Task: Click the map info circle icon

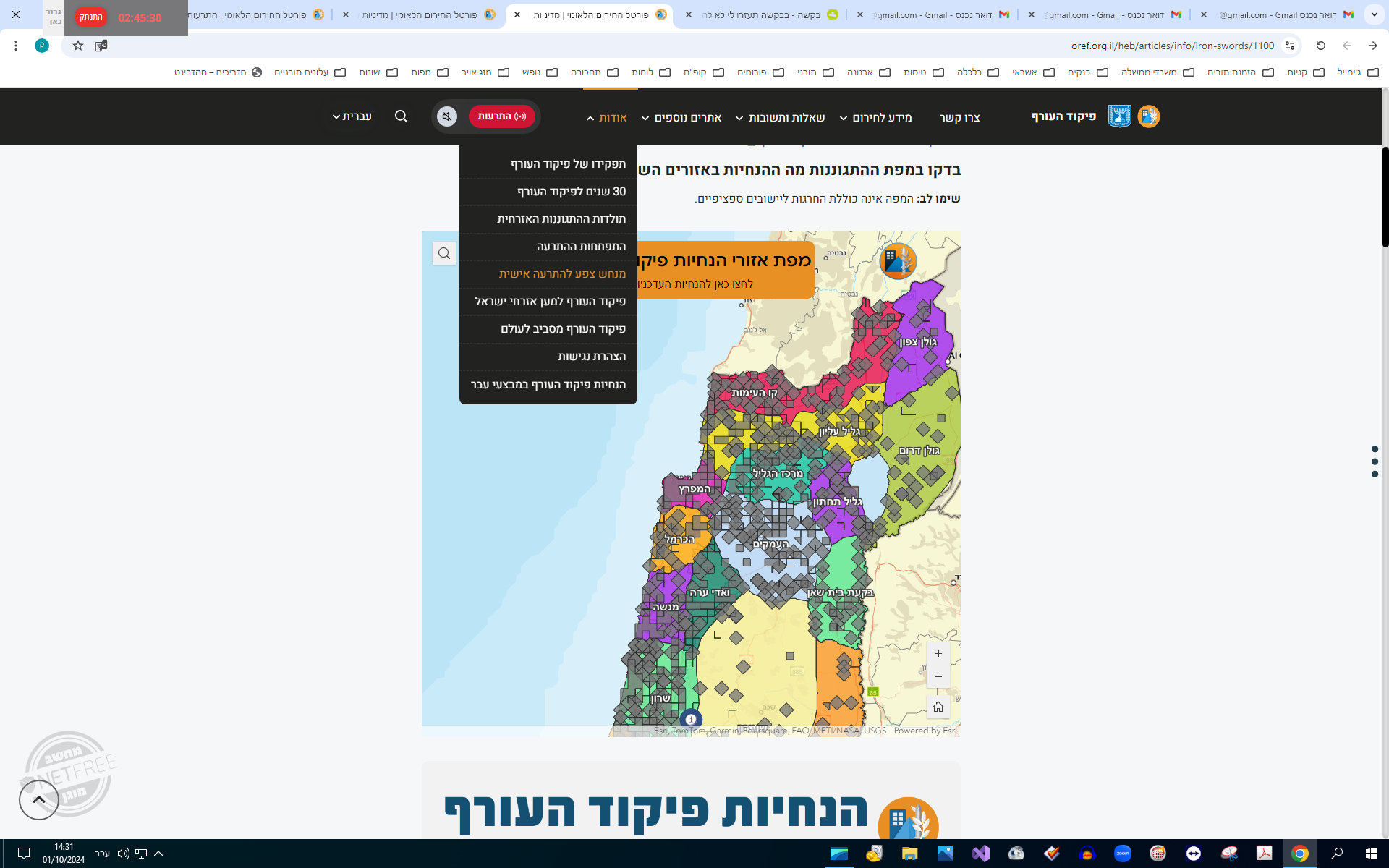Action: point(691,719)
